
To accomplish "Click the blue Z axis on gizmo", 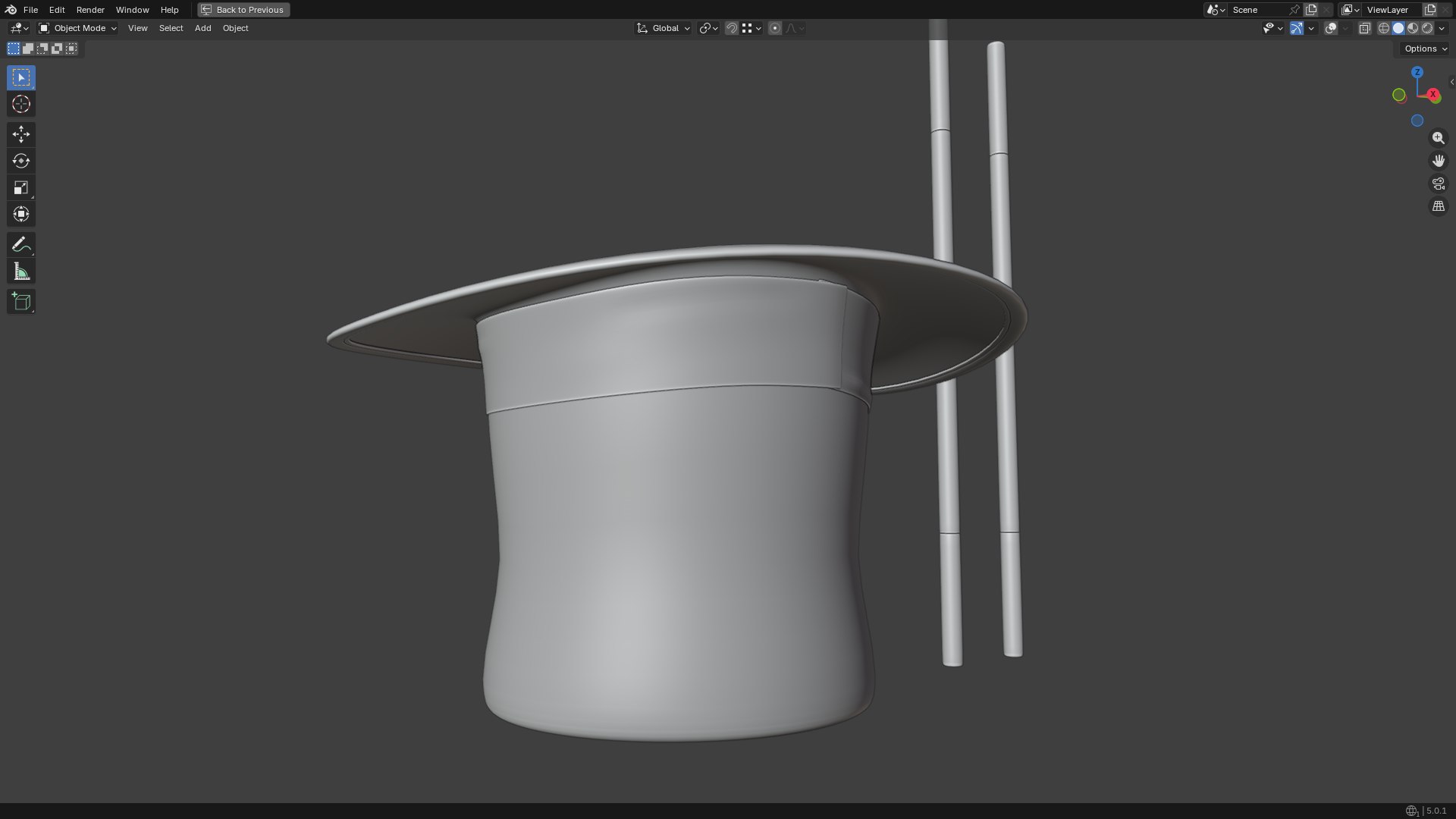I will (1417, 72).
